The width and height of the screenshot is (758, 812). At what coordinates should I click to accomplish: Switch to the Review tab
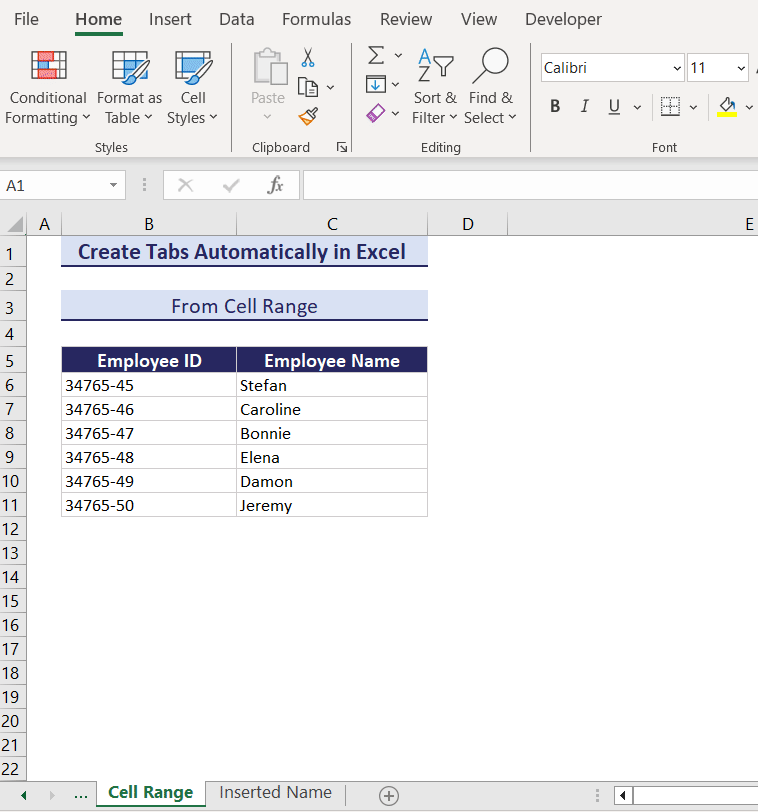click(x=406, y=19)
